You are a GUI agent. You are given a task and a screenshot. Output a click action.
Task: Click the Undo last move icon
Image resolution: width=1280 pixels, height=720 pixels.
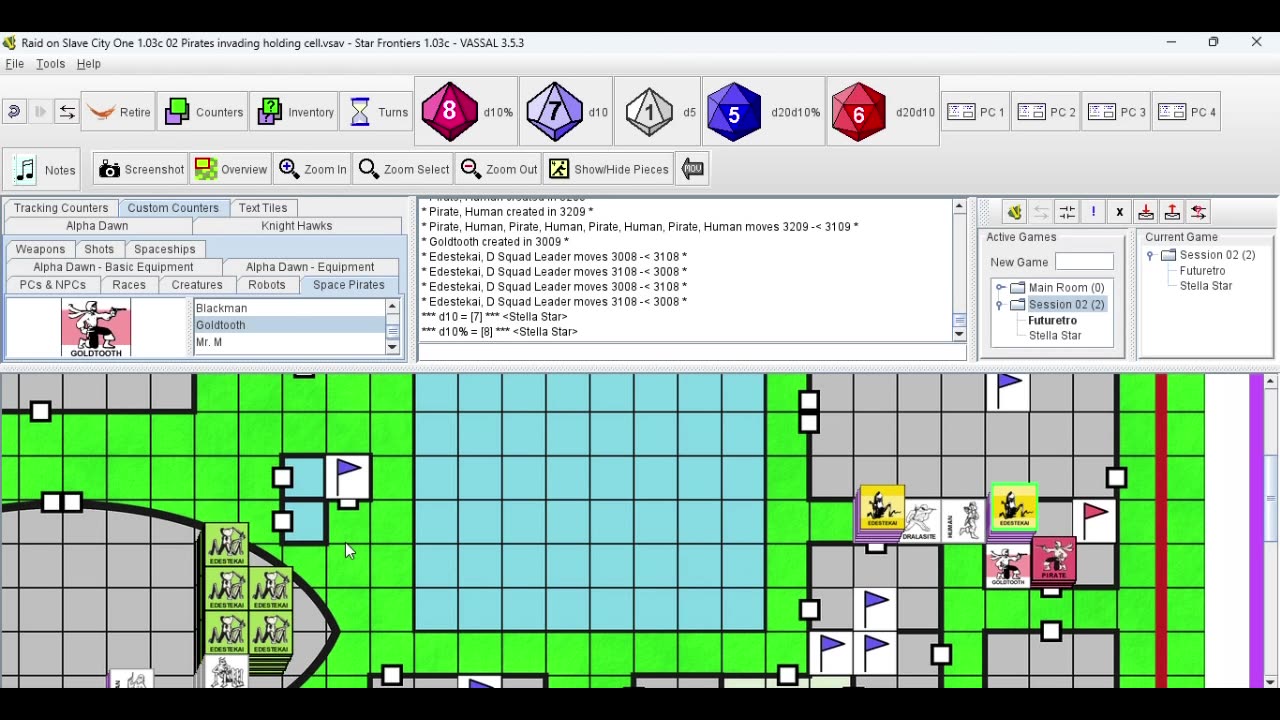coord(14,112)
